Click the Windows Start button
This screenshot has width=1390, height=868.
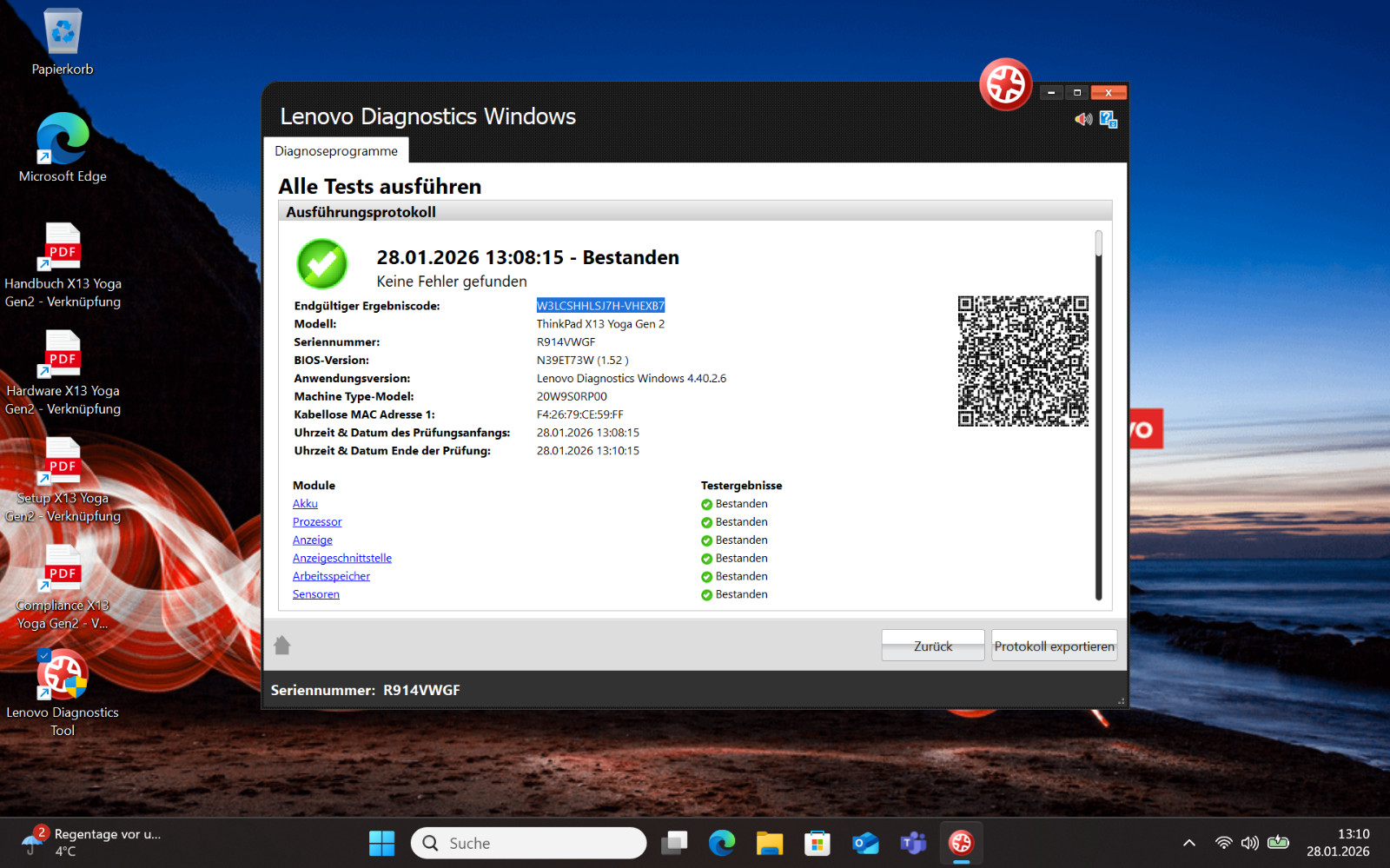click(x=381, y=843)
